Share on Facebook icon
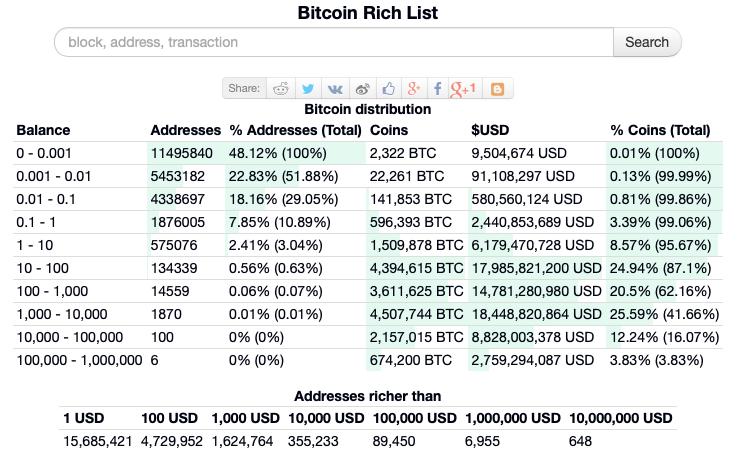The height and width of the screenshot is (462, 737). pyautogui.click(x=438, y=88)
